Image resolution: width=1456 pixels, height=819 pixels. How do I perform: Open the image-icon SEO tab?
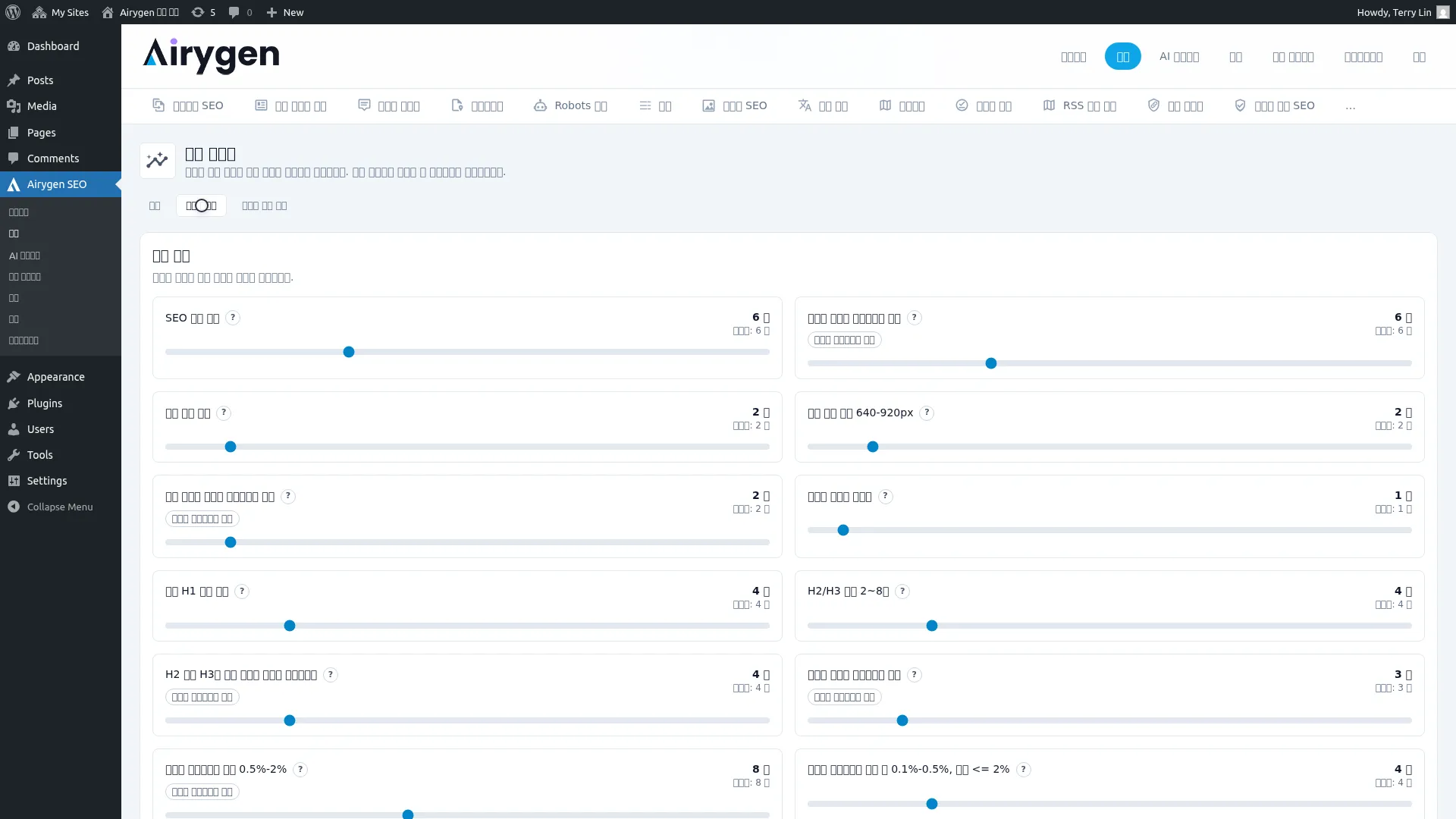734,105
